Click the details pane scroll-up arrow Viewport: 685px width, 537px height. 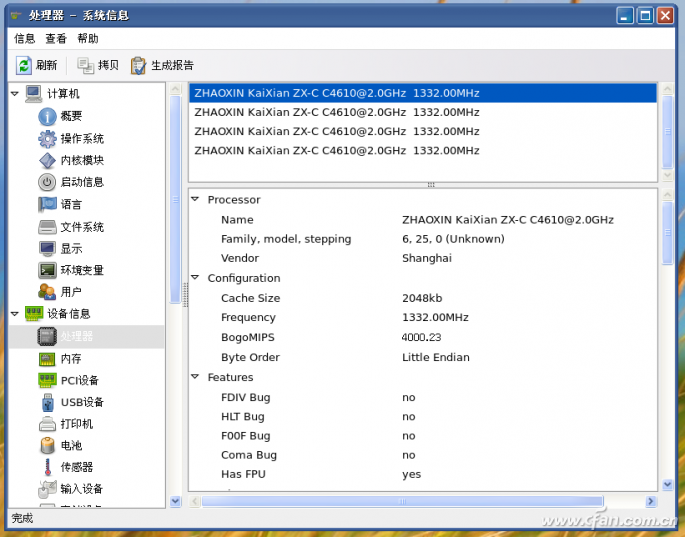pos(668,194)
